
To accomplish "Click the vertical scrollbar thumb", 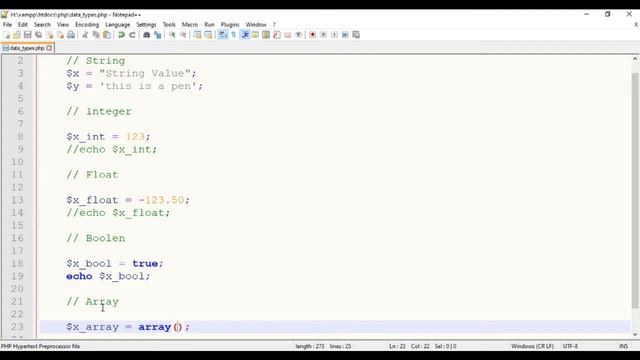I will [635, 191].
